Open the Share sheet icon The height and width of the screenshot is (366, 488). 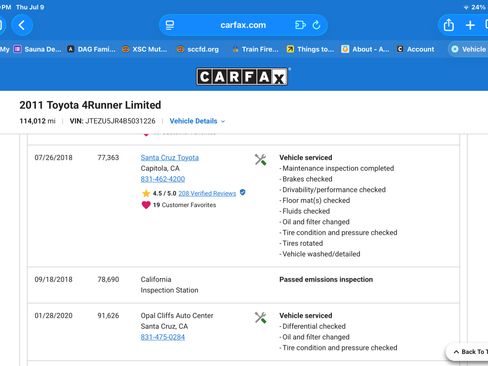[x=449, y=25]
